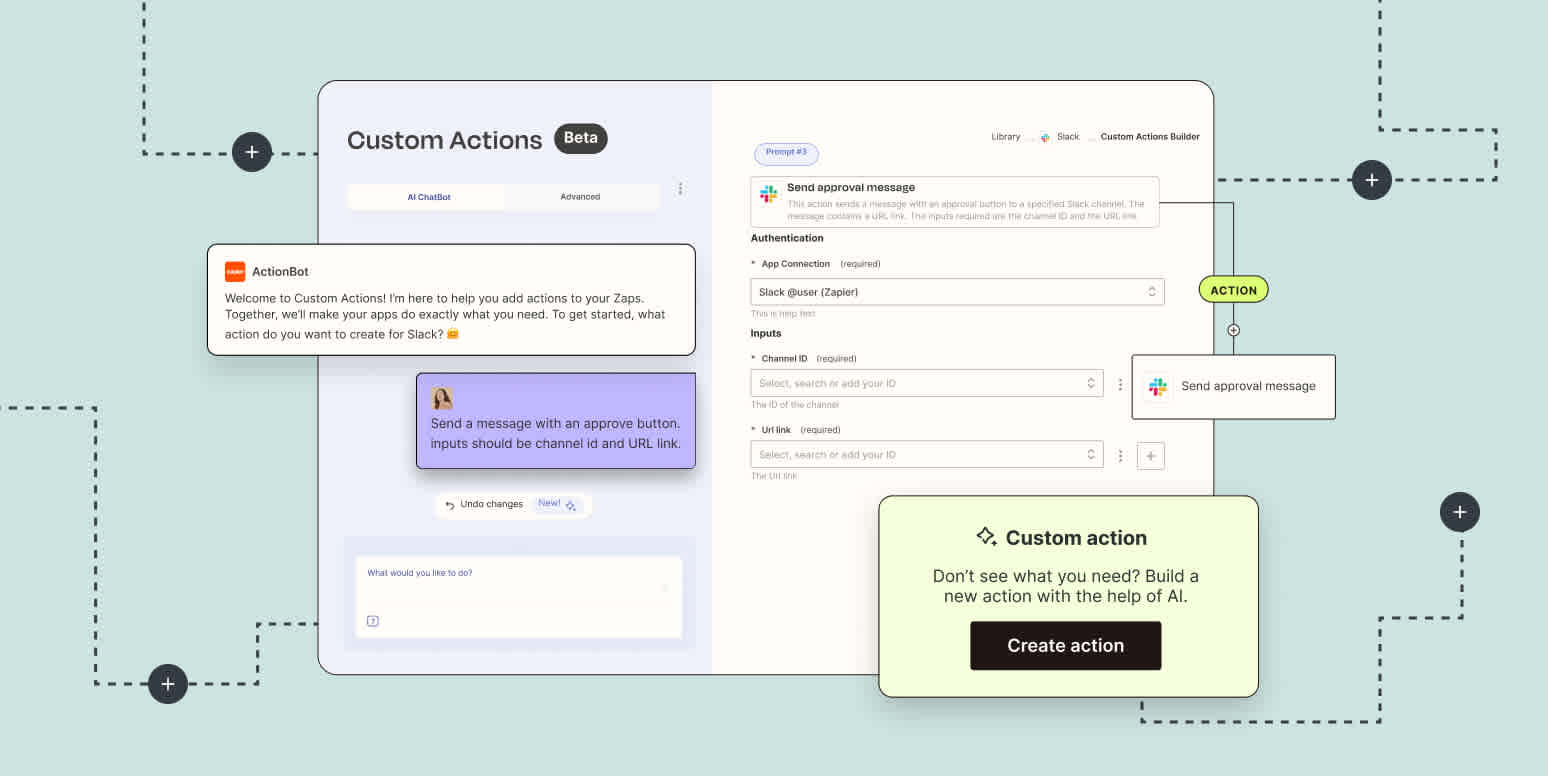Open the three-dot menu beside the Channel ID field

1120,383
